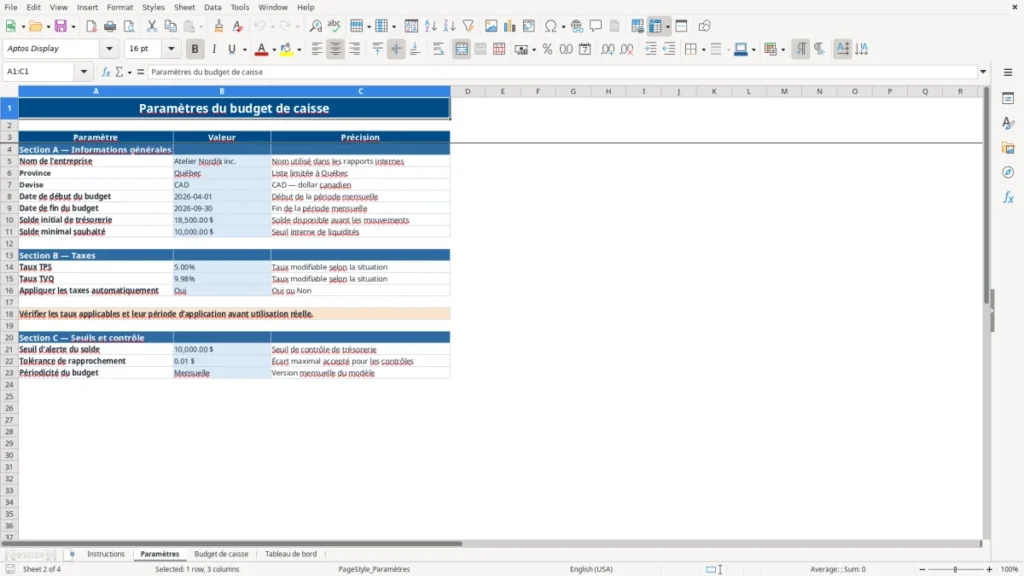Toggle wrap text button
The image size is (1024, 576).
pos(438,49)
